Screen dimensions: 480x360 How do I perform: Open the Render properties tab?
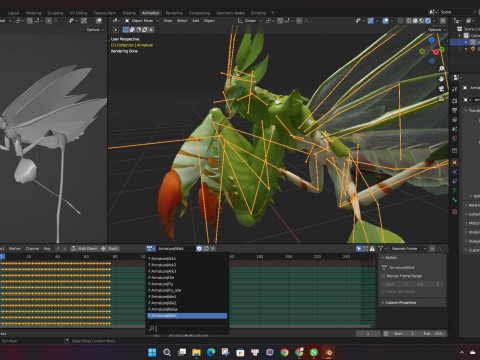[x=455, y=101]
